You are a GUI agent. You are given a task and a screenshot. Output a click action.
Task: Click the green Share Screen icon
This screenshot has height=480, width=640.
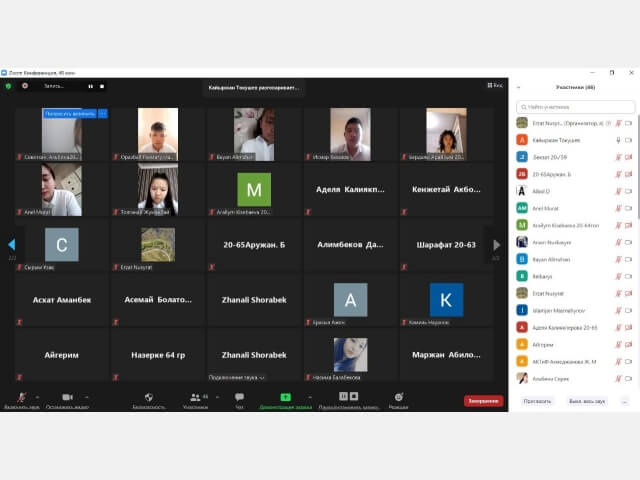(x=286, y=397)
